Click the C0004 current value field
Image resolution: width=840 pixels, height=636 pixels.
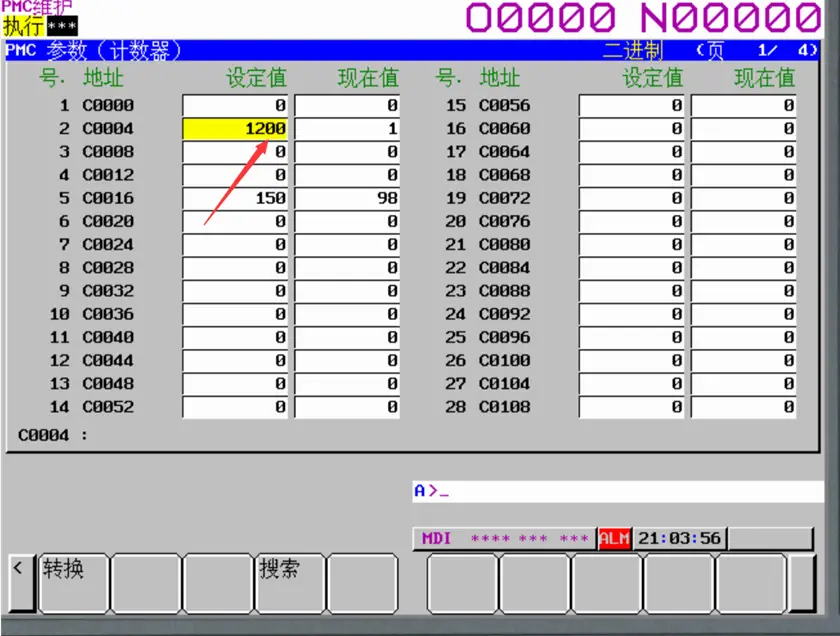pos(347,129)
